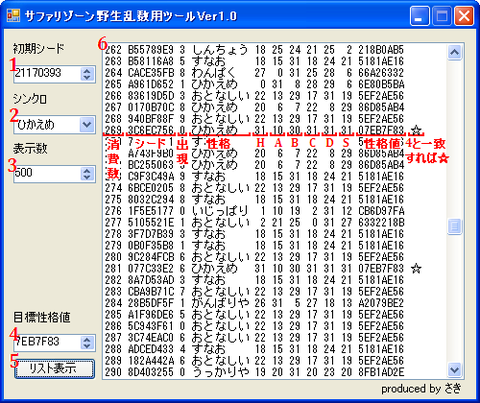Select list row 280 with seed 9C284FCB

coord(254,257)
